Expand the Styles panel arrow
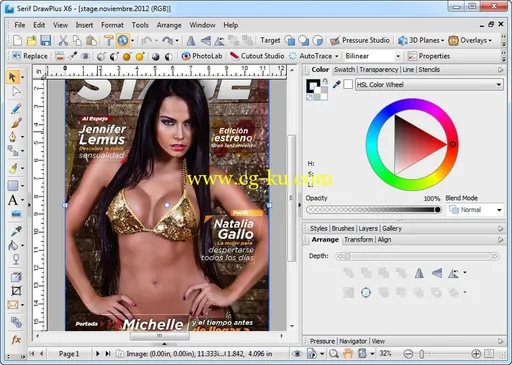Screen dimensions: 512x365 [500, 228]
